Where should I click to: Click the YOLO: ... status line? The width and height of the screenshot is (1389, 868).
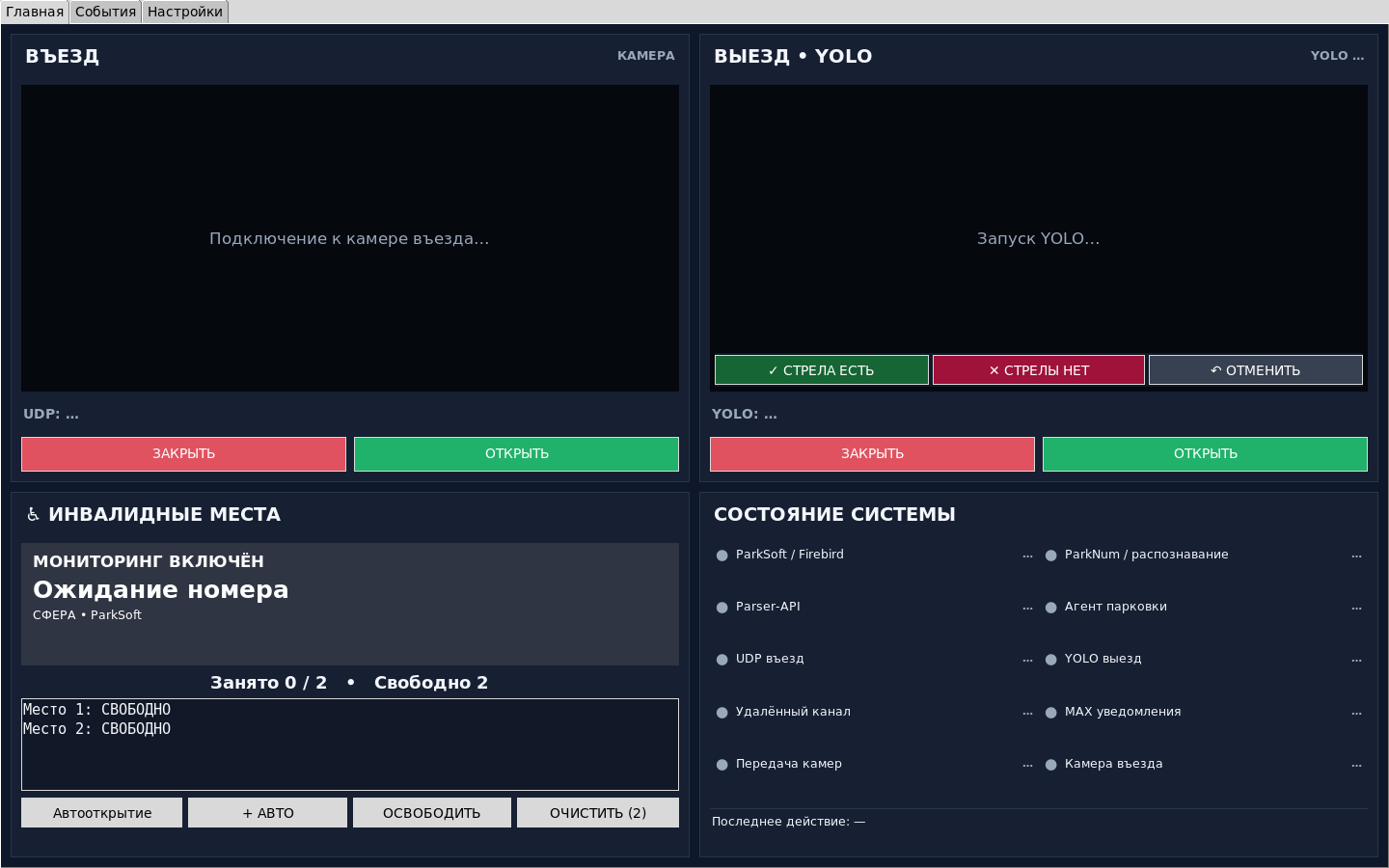point(745,414)
